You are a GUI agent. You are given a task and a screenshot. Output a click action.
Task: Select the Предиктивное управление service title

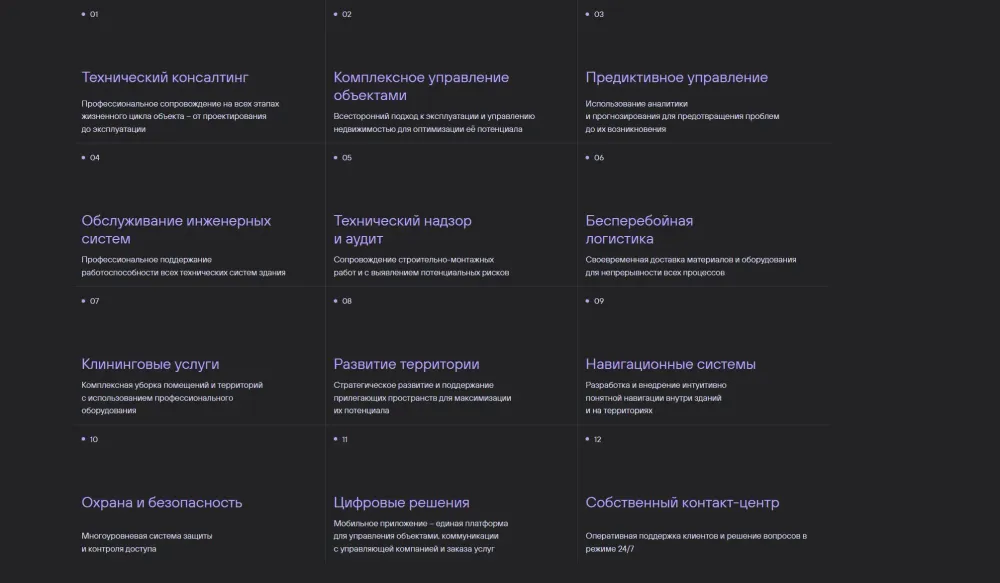click(x=676, y=77)
